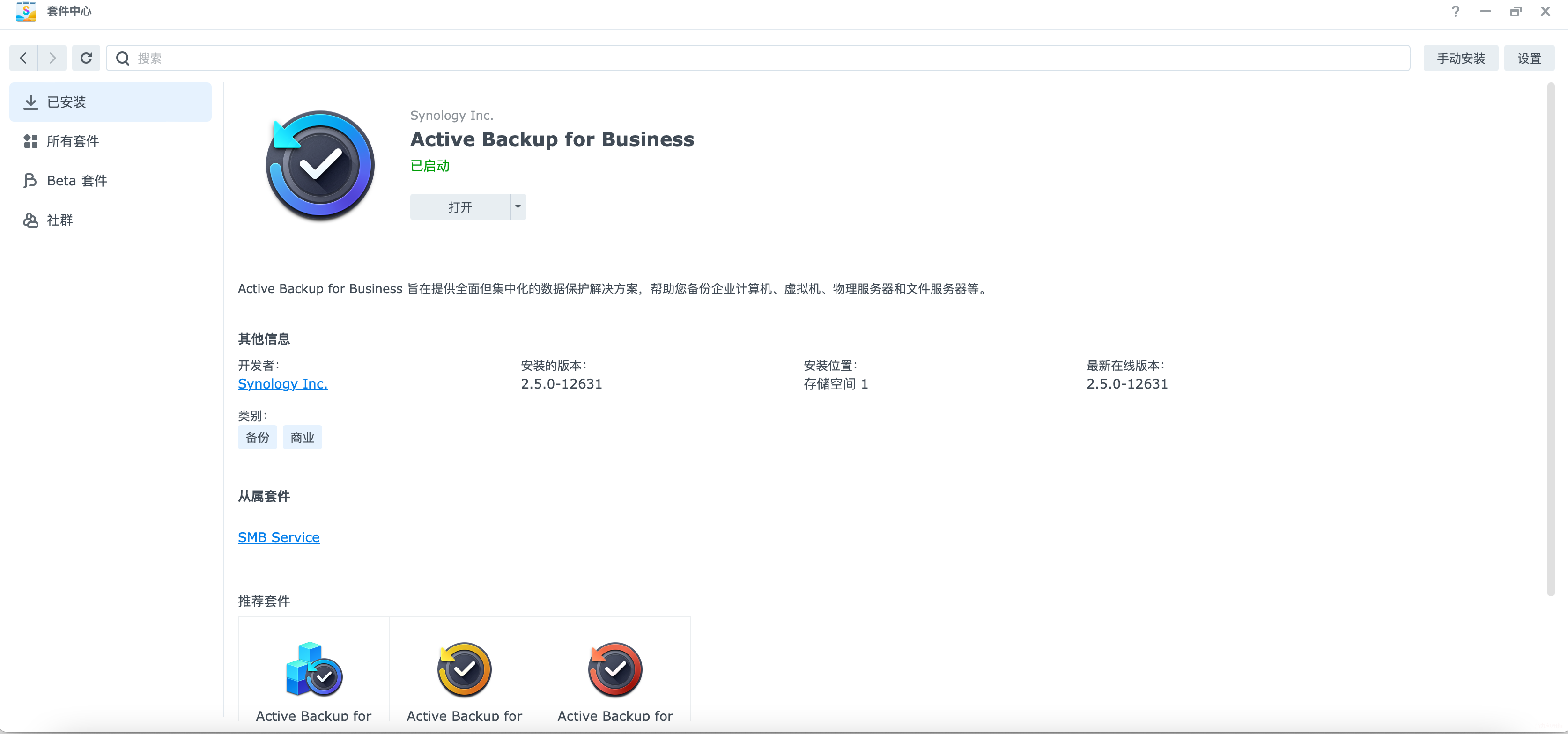
Task: Click the 从属套件 heading
Action: (x=264, y=496)
